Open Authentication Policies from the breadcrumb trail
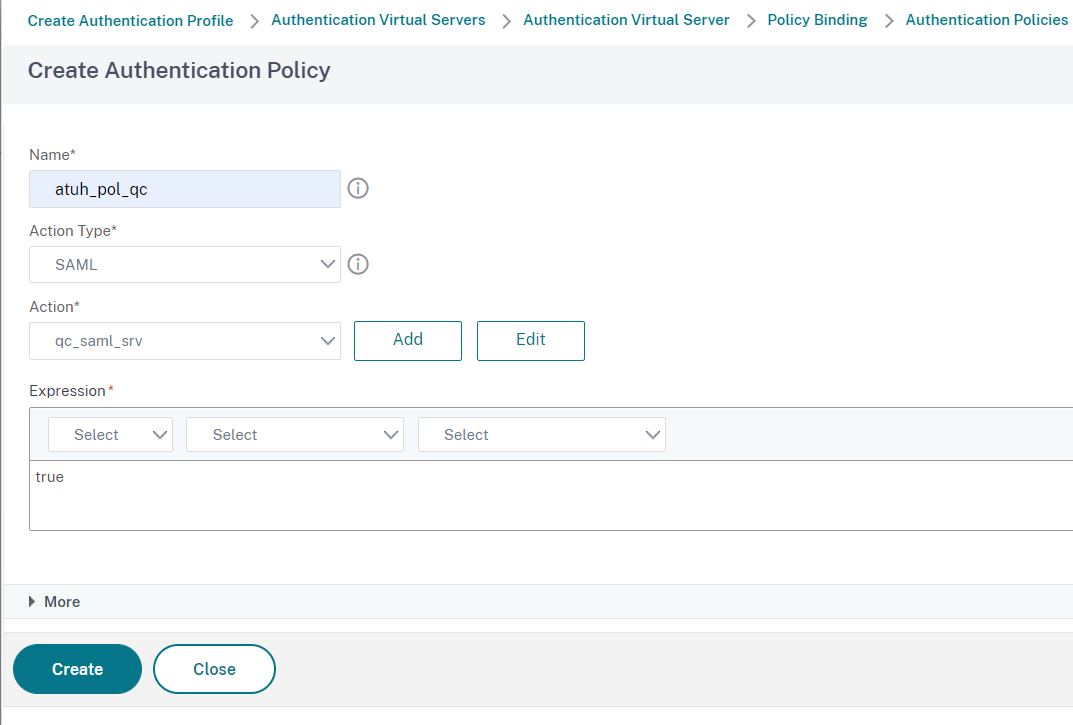The image size is (1073, 725). tap(986, 19)
